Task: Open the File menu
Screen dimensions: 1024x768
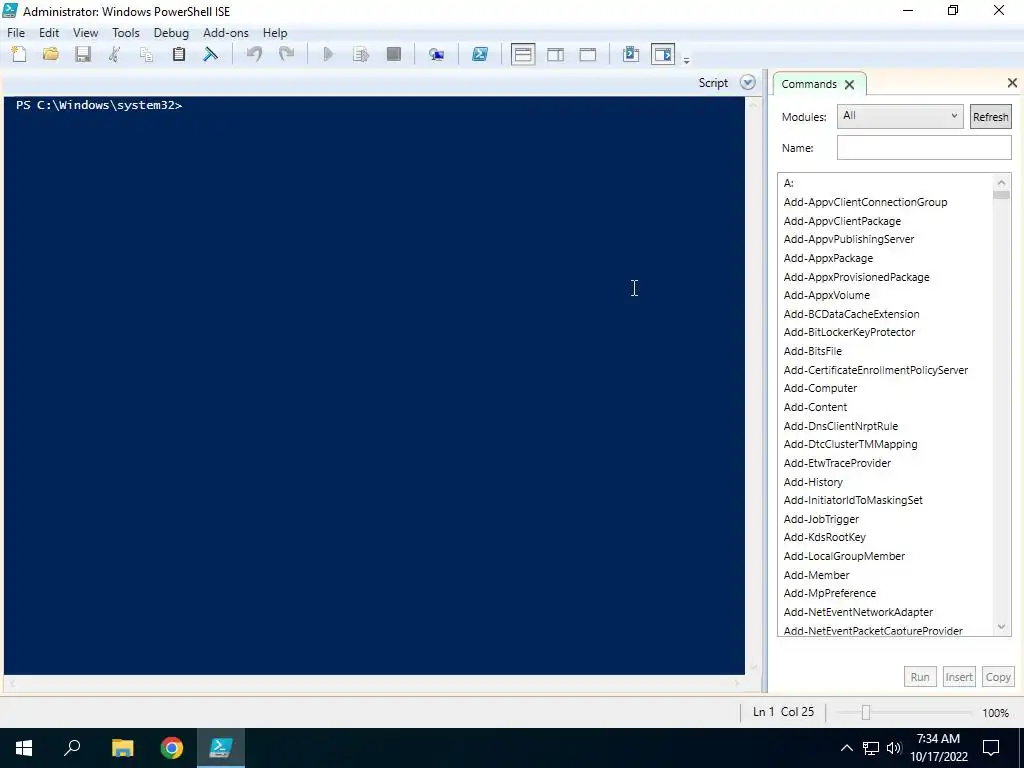Action: click(x=16, y=33)
